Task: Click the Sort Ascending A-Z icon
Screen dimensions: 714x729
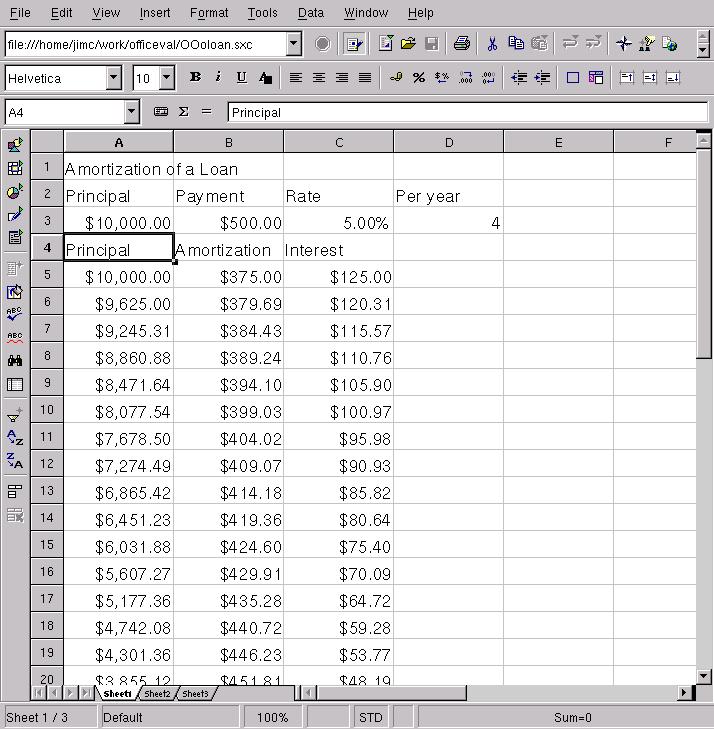Action: point(15,438)
